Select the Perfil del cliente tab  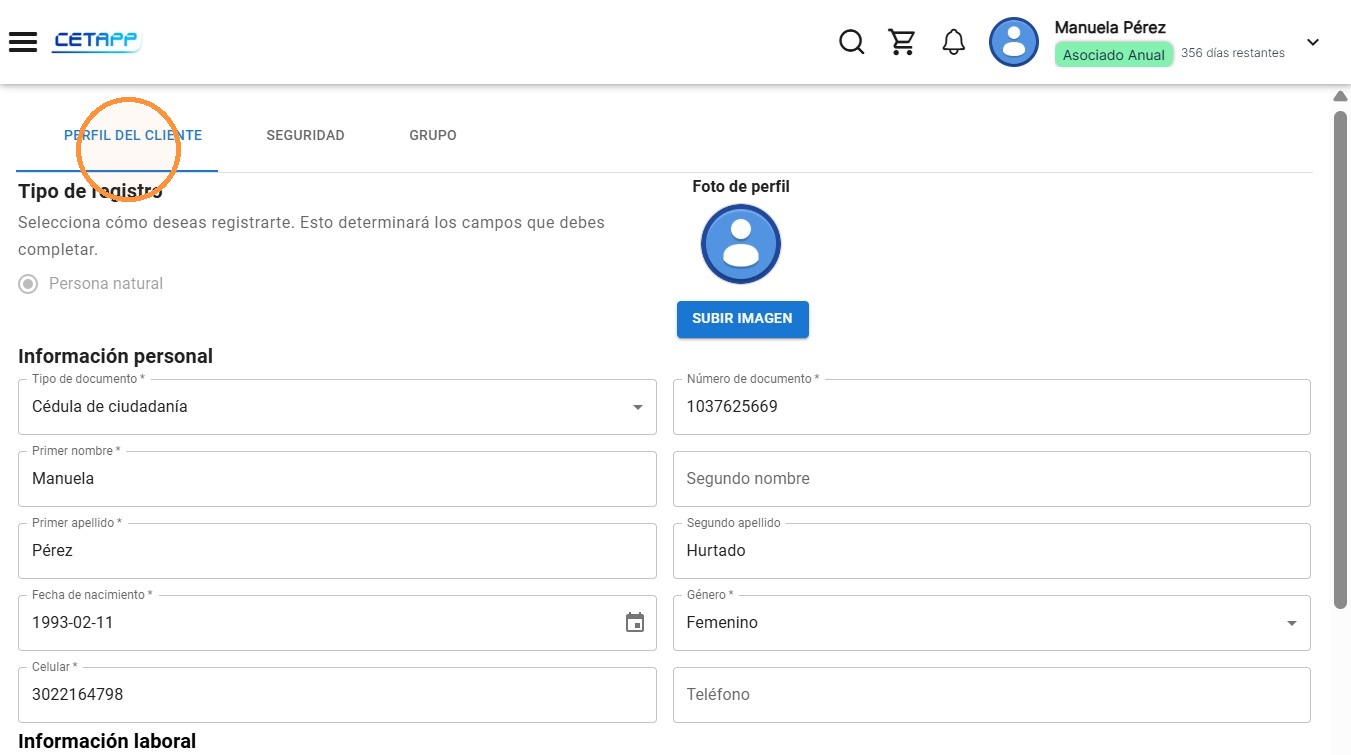click(x=133, y=135)
